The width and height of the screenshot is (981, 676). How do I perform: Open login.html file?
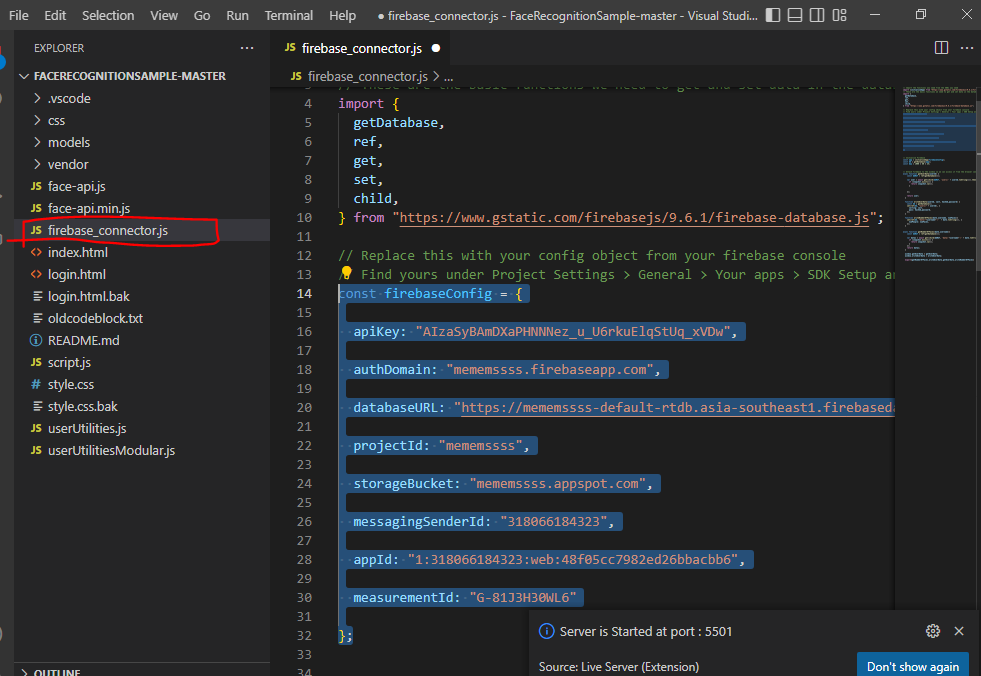tap(142, 274)
